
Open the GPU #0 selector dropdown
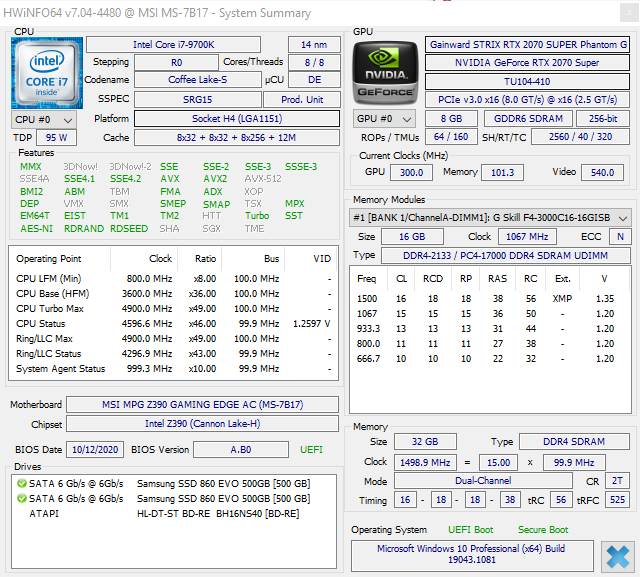click(384, 119)
